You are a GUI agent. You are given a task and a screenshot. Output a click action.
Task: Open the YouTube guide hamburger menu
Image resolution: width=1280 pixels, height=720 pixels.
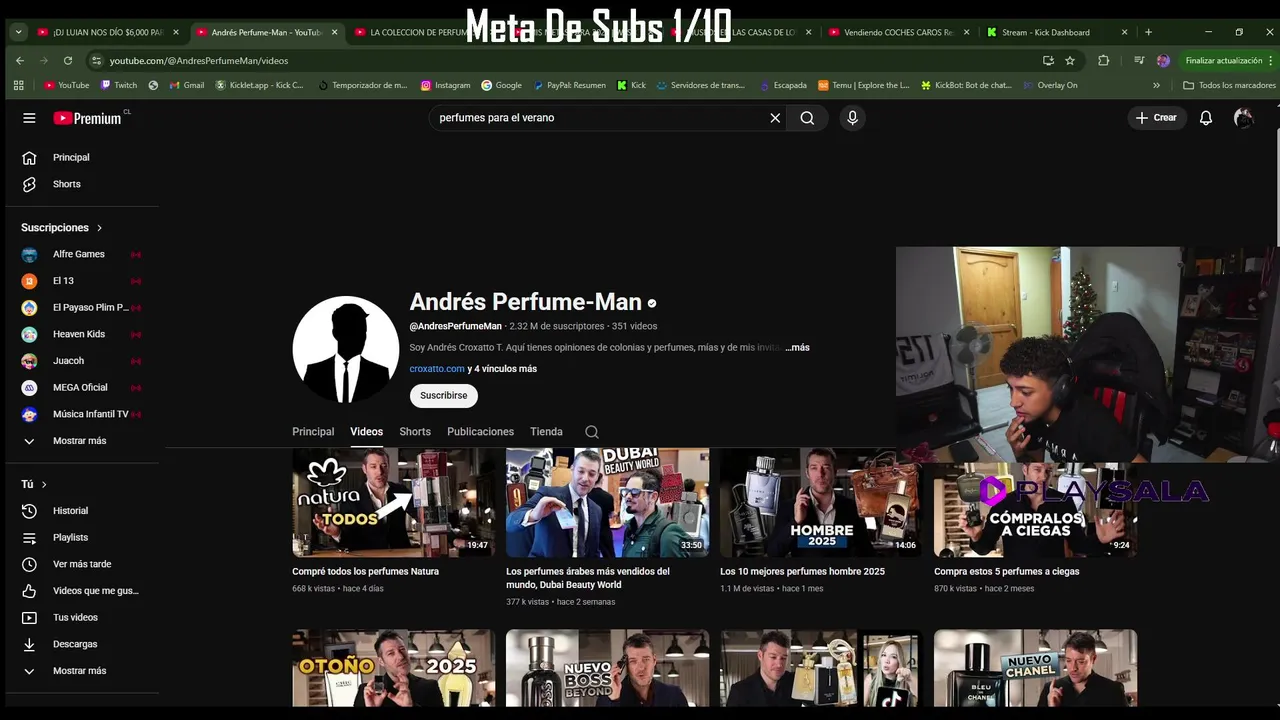coord(29,118)
